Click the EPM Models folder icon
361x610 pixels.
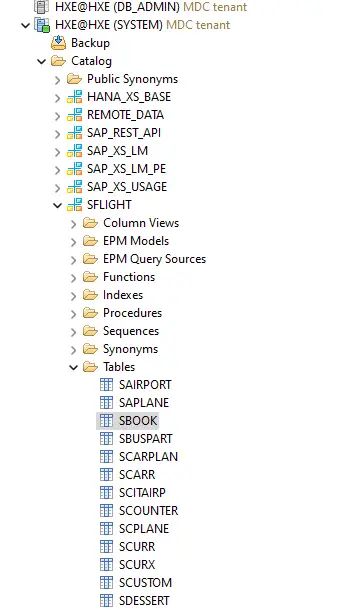pos(90,241)
